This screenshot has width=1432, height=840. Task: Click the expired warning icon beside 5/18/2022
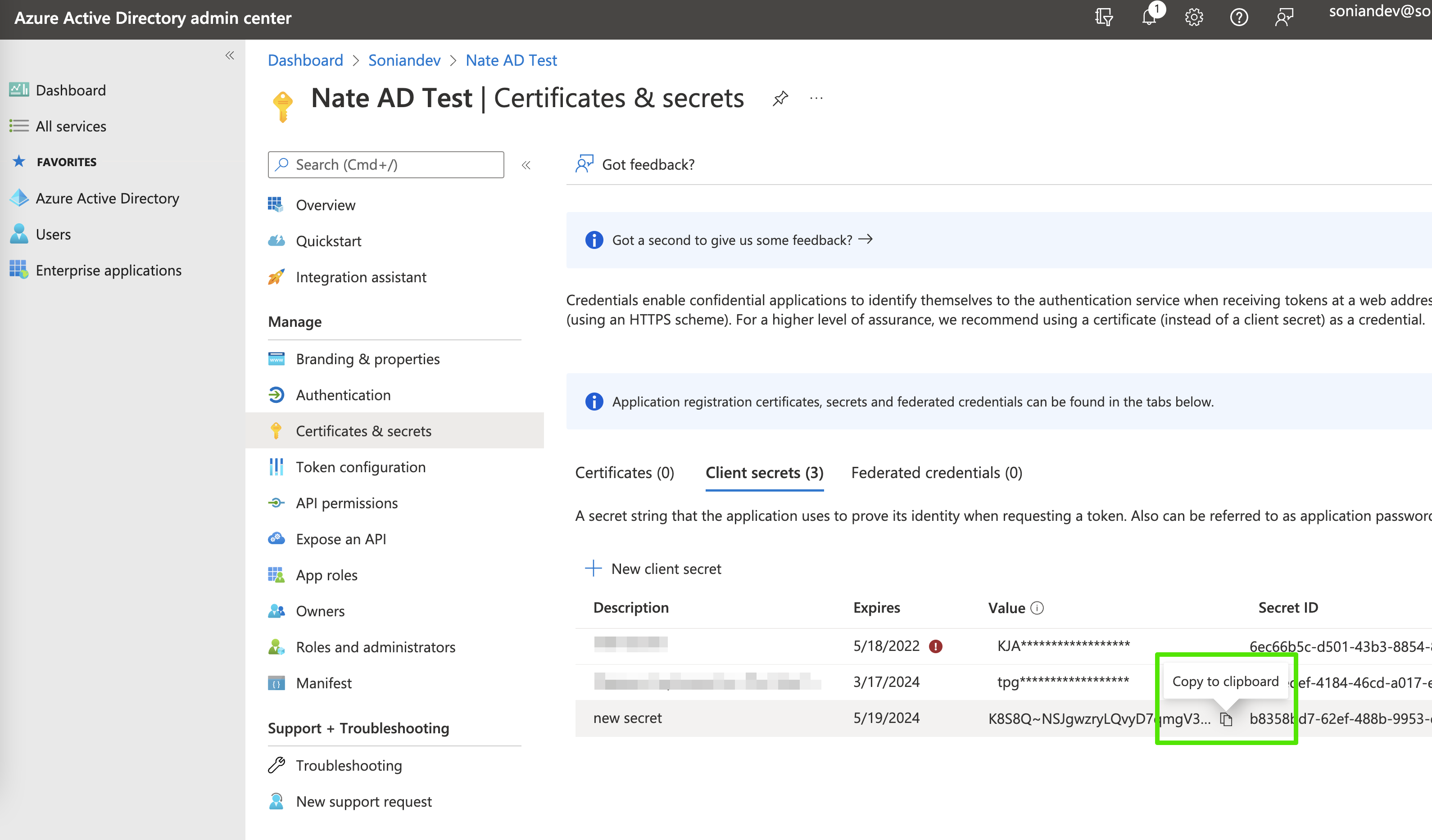coord(935,646)
